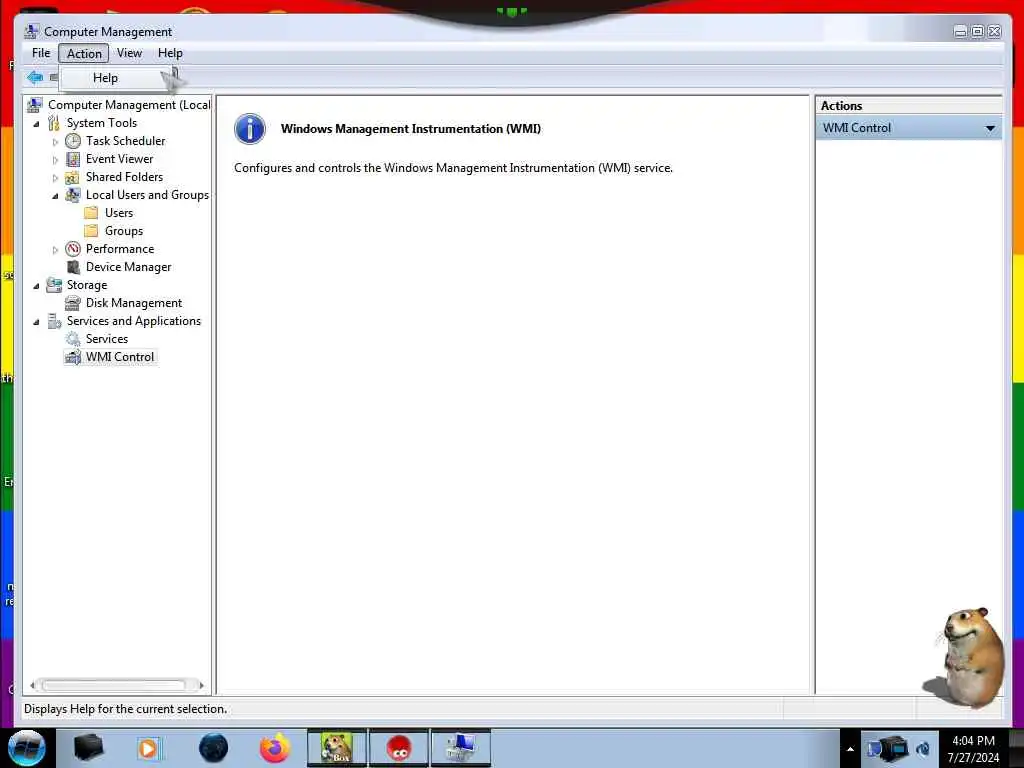This screenshot has height=768, width=1024.
Task: Click the Services and Applications icon
Action: (54, 321)
